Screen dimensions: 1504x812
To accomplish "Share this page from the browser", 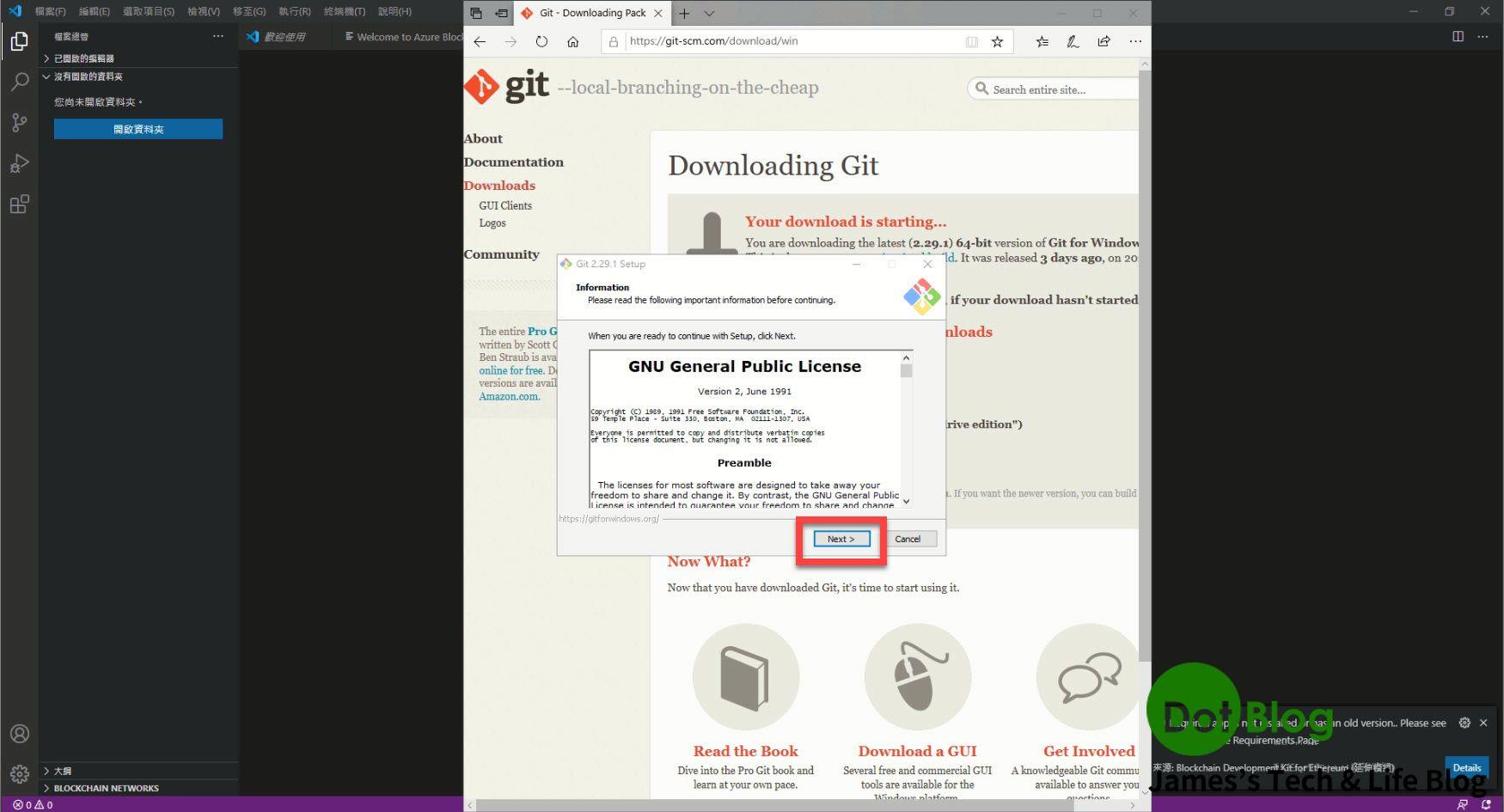I will point(1104,41).
